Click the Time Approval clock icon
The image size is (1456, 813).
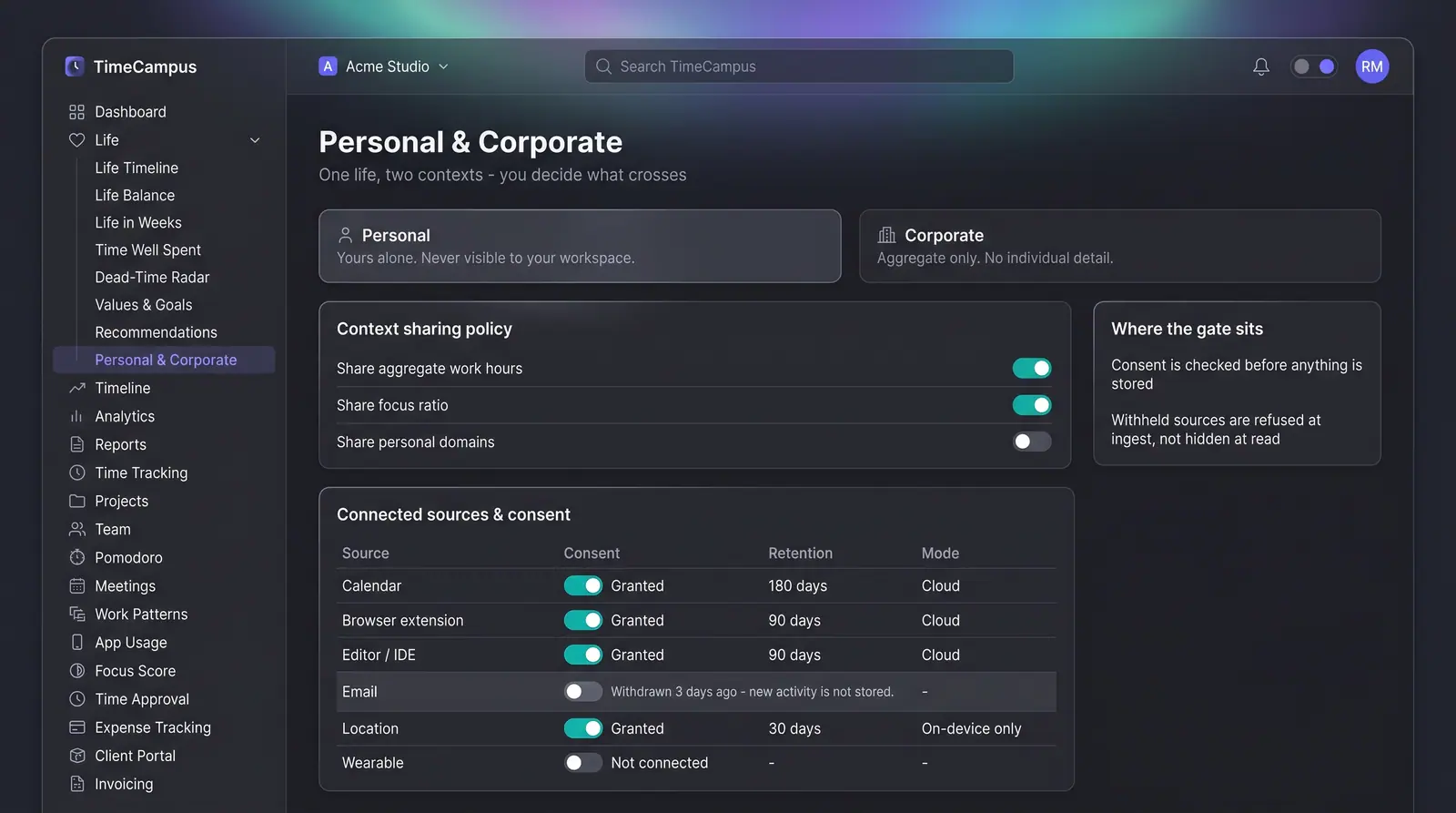pyautogui.click(x=76, y=699)
